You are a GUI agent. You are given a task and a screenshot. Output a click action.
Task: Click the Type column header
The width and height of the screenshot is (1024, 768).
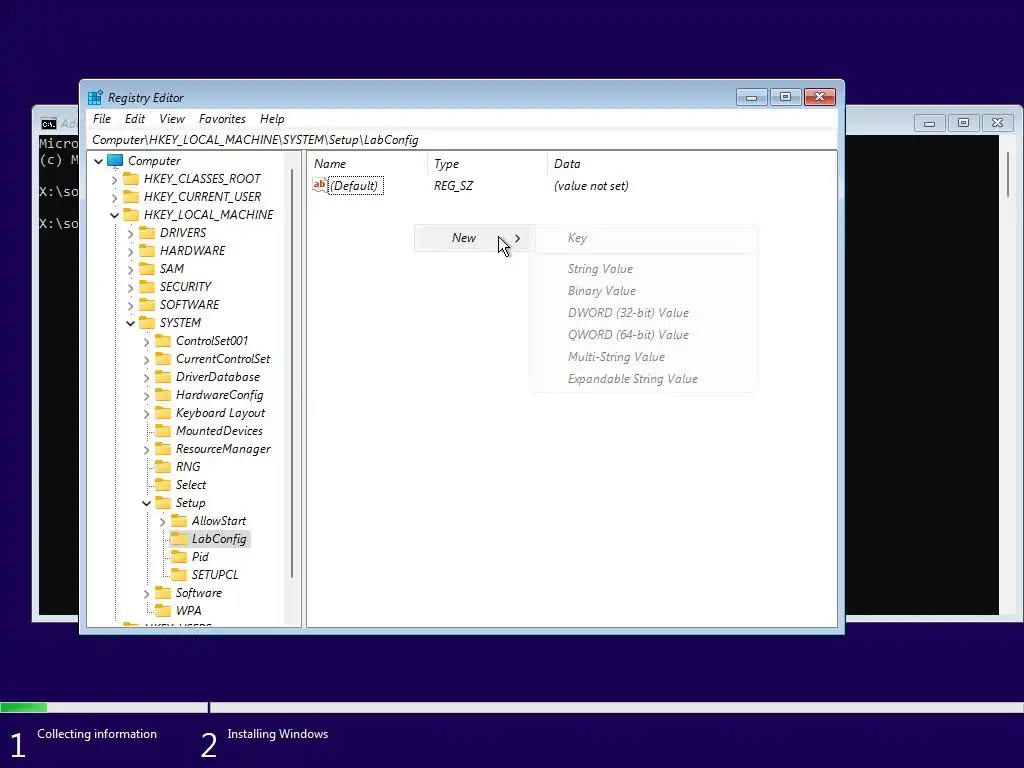(487, 164)
